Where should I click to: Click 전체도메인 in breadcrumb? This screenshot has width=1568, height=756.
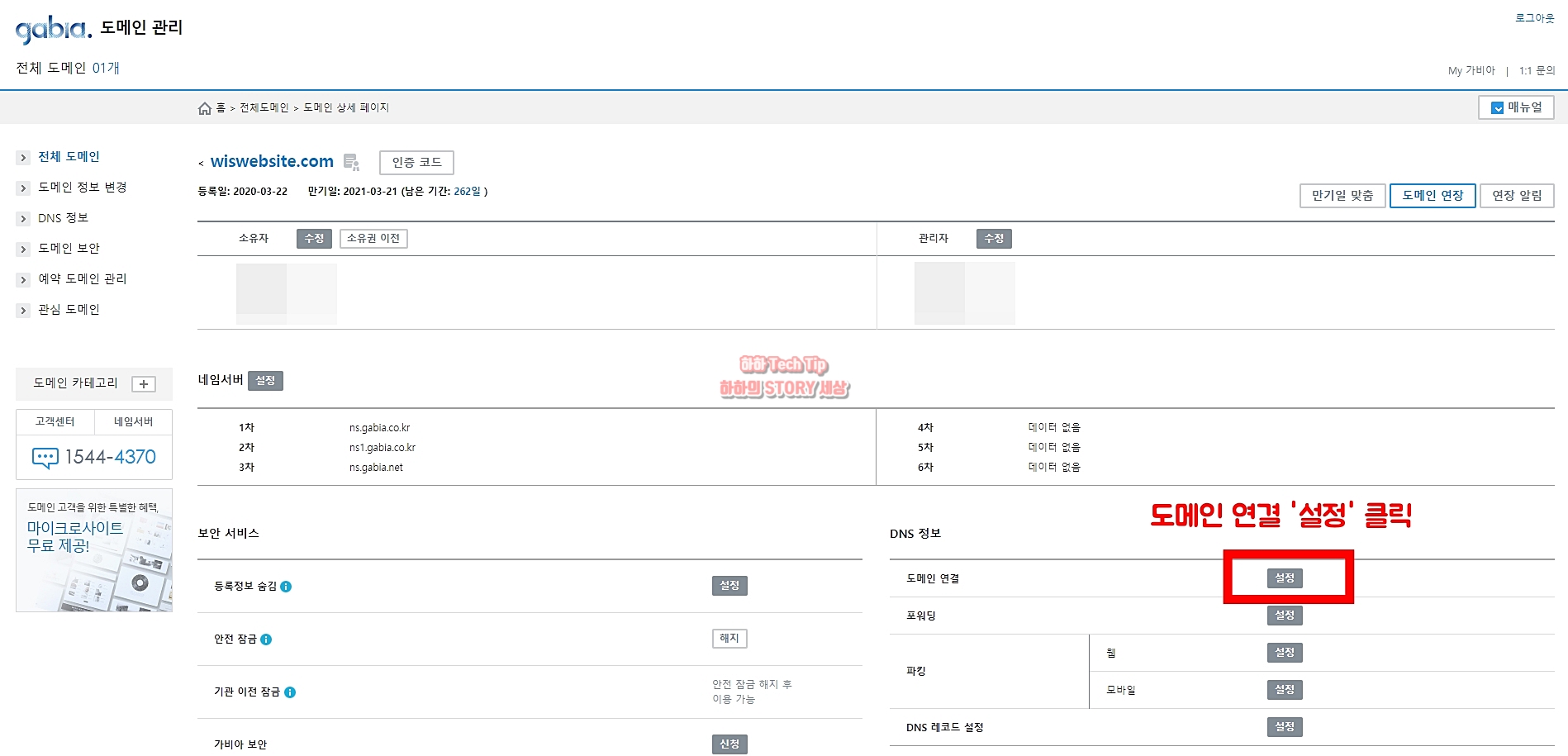coord(264,108)
